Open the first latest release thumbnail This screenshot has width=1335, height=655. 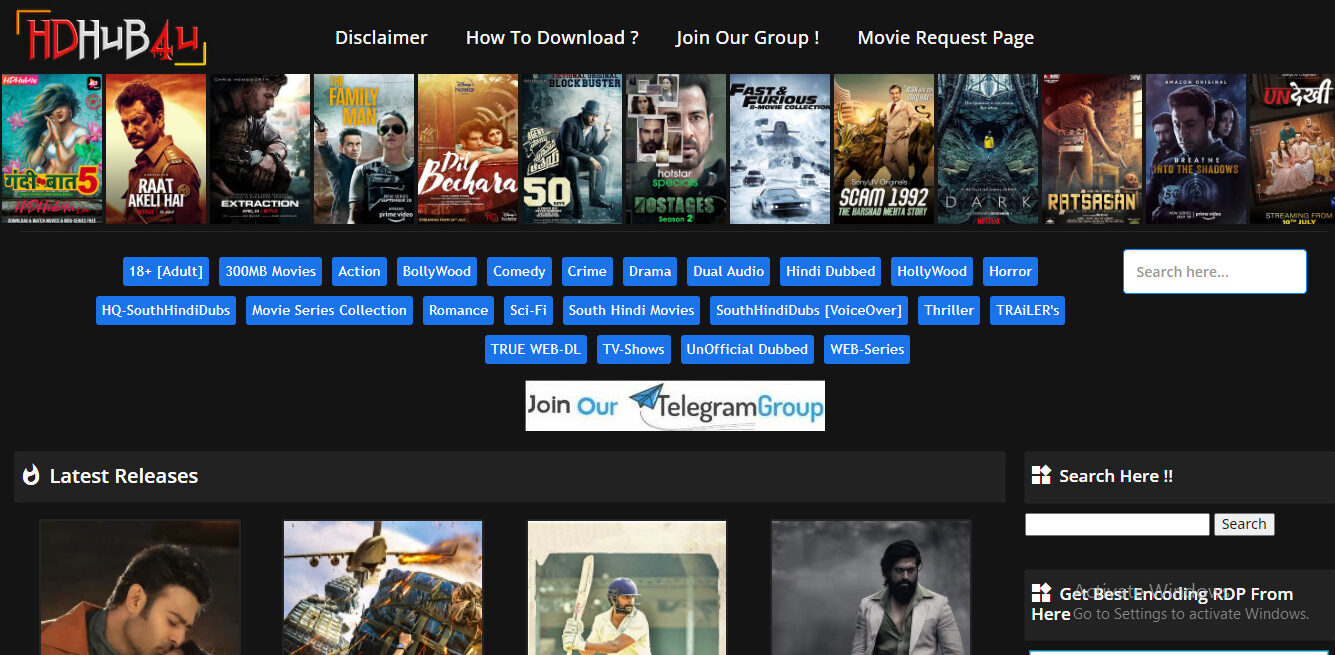click(140, 587)
